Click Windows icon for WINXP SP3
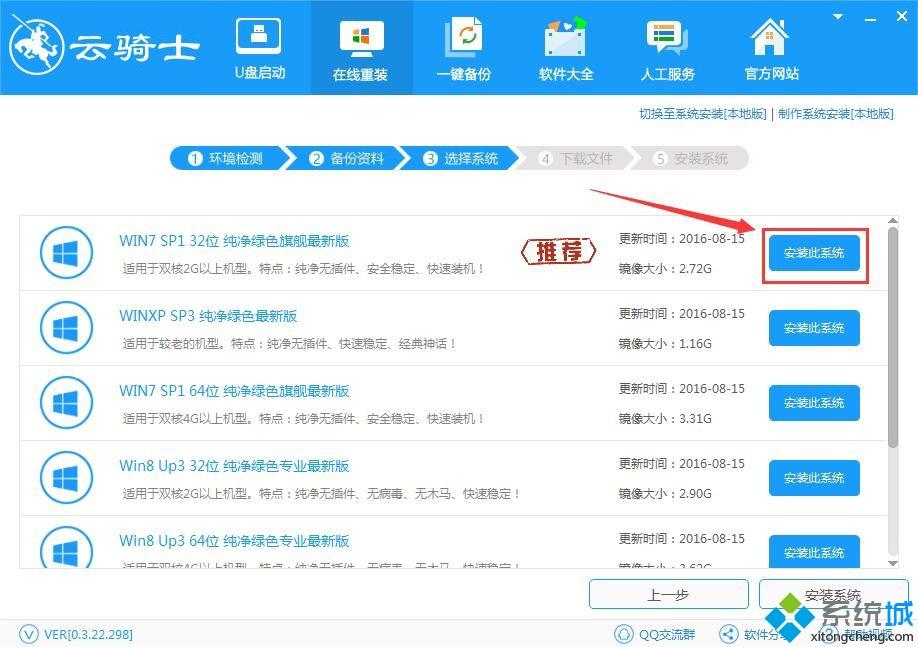Viewport: 918px width, 647px height. coord(65,328)
